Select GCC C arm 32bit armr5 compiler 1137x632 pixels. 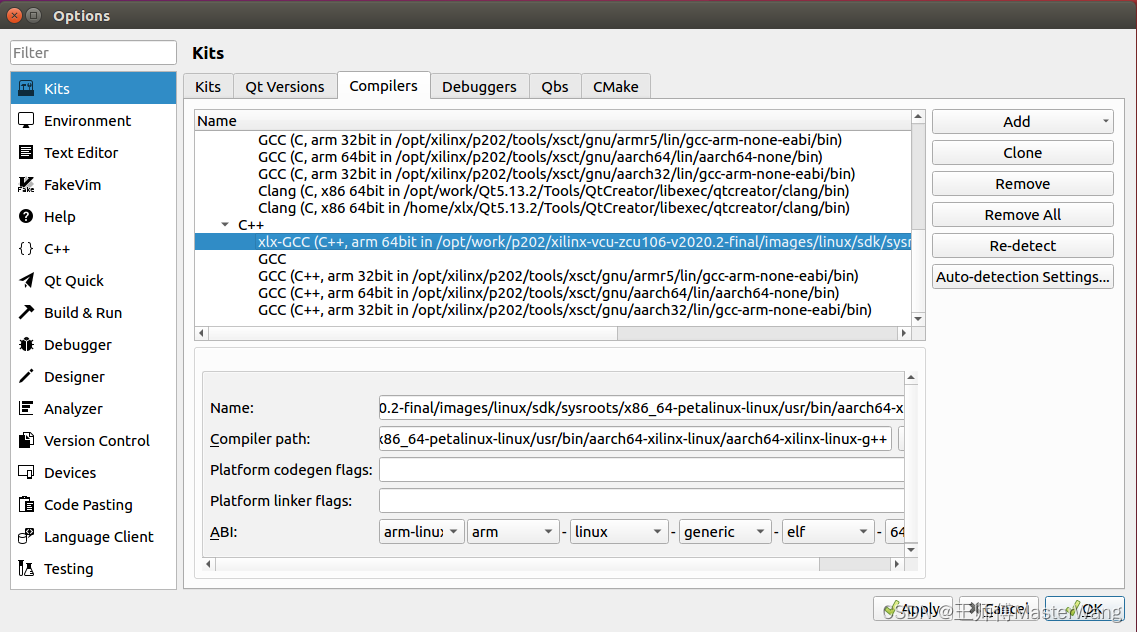(550, 140)
